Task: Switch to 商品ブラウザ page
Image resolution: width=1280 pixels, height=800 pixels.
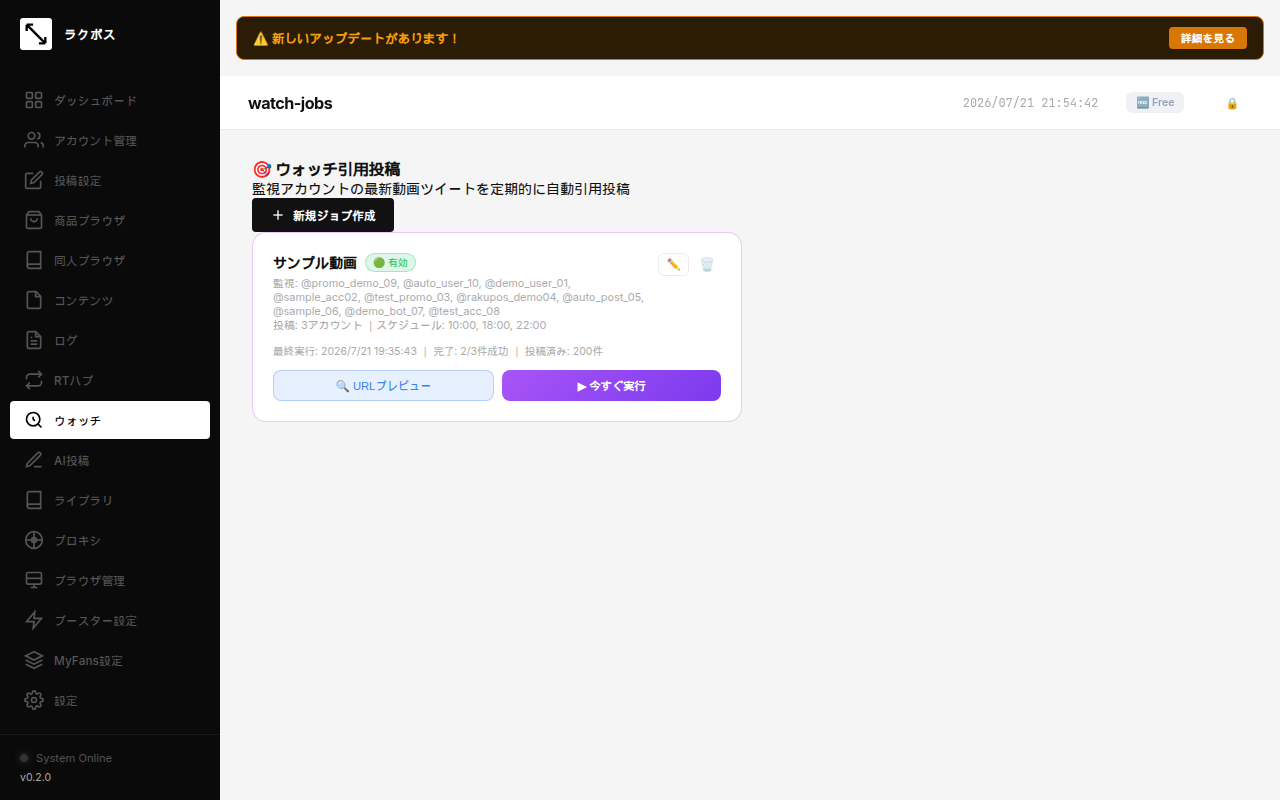Action: [110, 220]
